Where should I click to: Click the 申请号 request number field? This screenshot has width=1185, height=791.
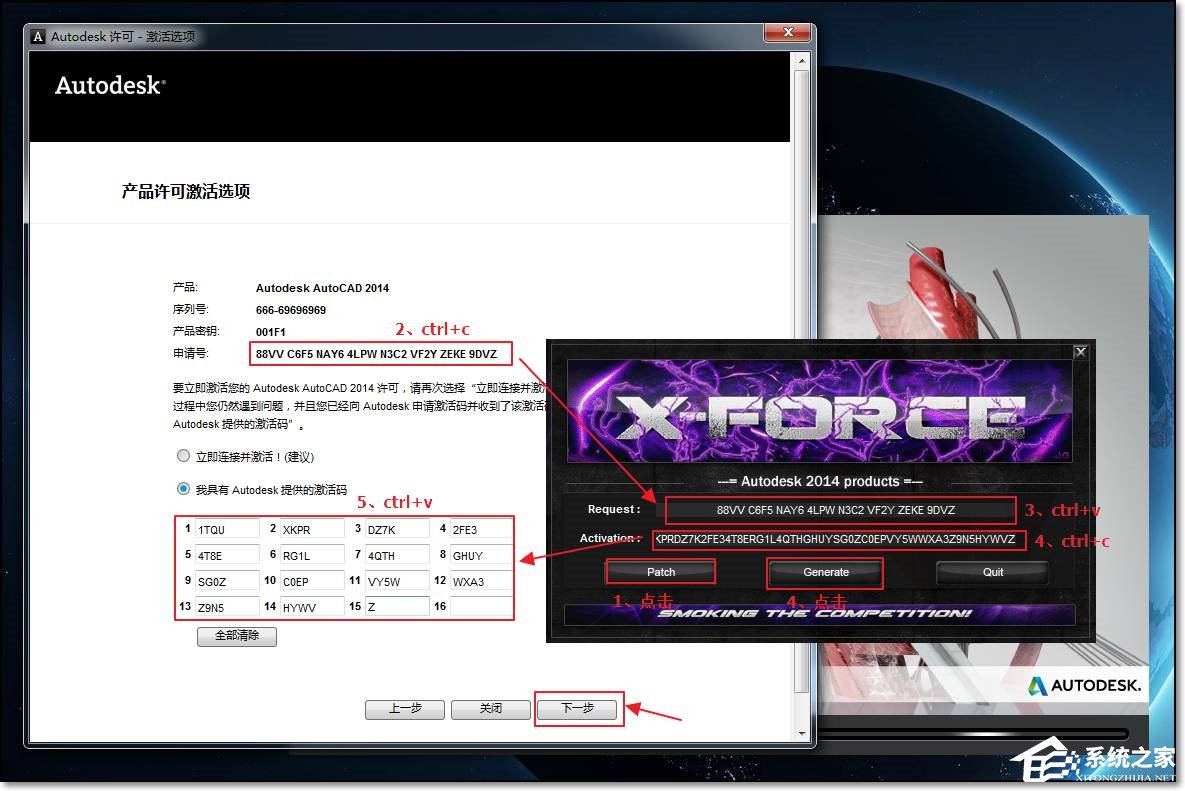click(x=380, y=353)
